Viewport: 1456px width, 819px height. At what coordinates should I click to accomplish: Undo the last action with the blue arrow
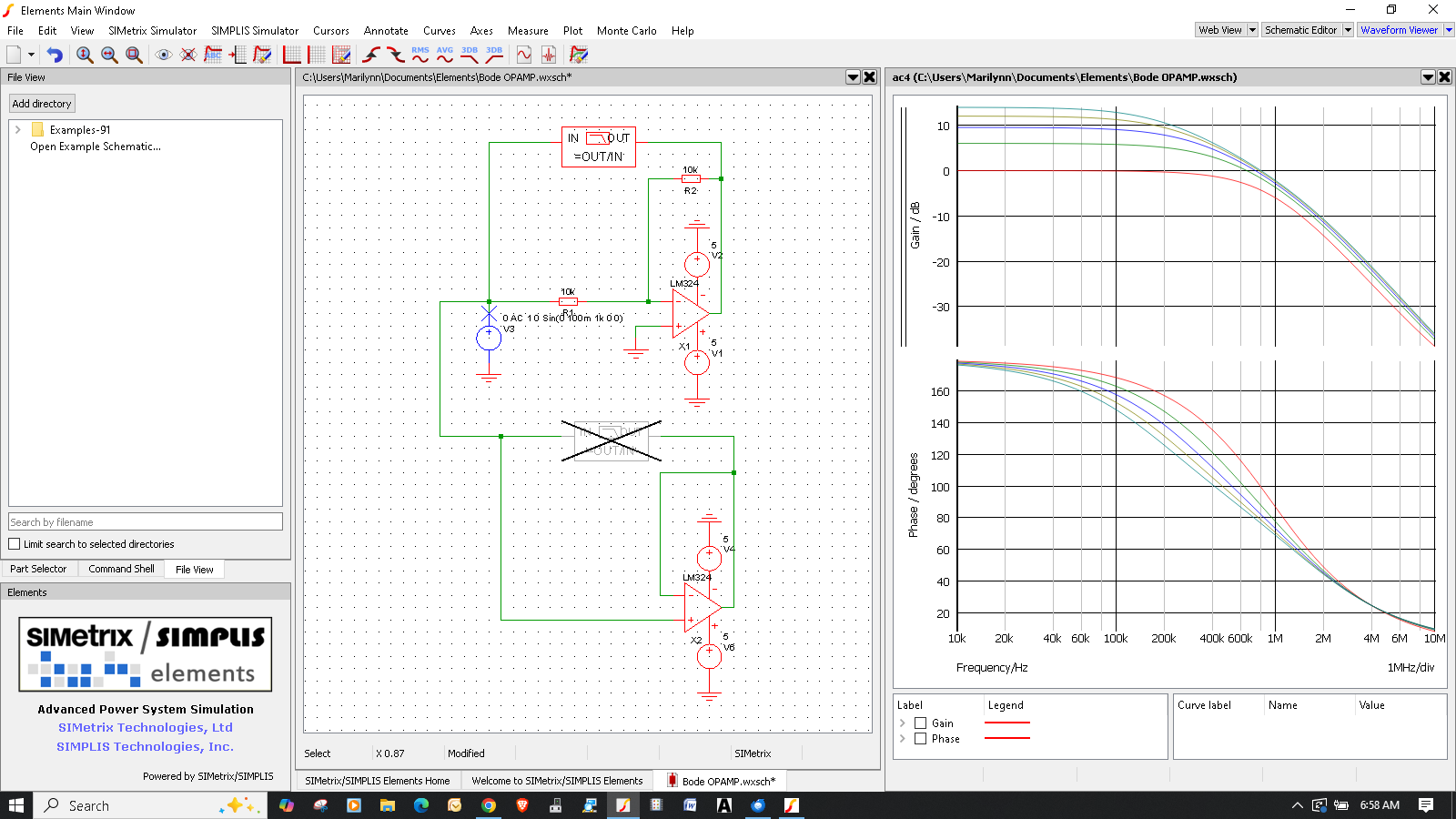[x=55, y=55]
